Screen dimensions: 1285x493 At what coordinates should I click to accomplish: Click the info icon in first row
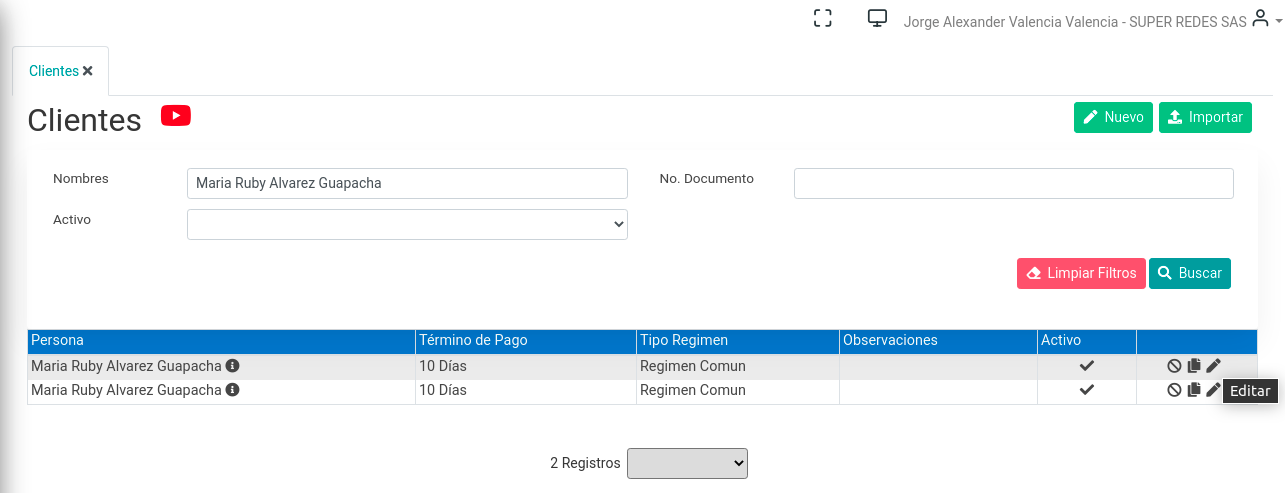point(232,366)
